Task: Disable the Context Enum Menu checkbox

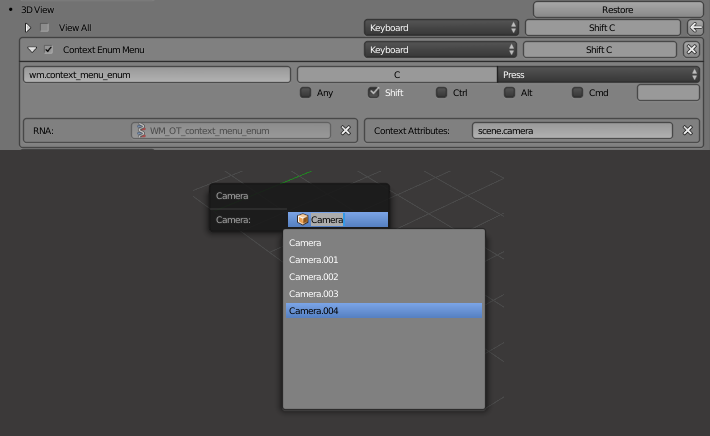Action: tap(48, 50)
